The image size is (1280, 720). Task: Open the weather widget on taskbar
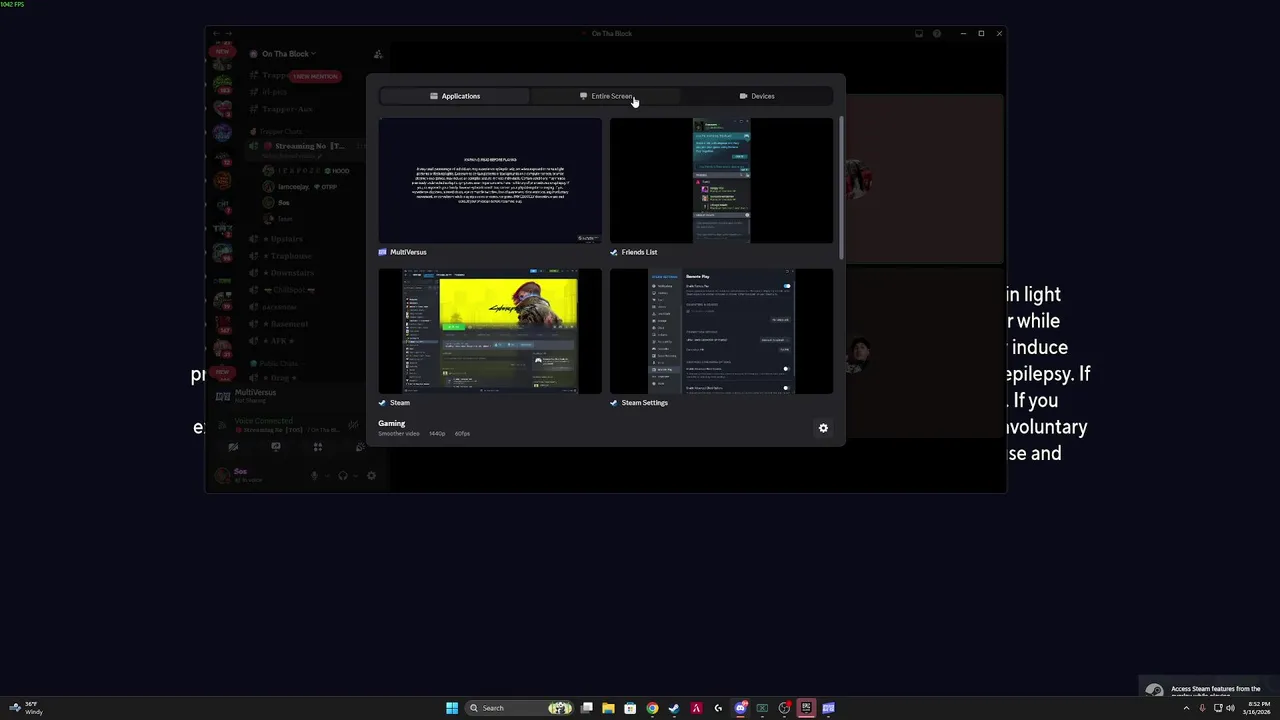25,708
